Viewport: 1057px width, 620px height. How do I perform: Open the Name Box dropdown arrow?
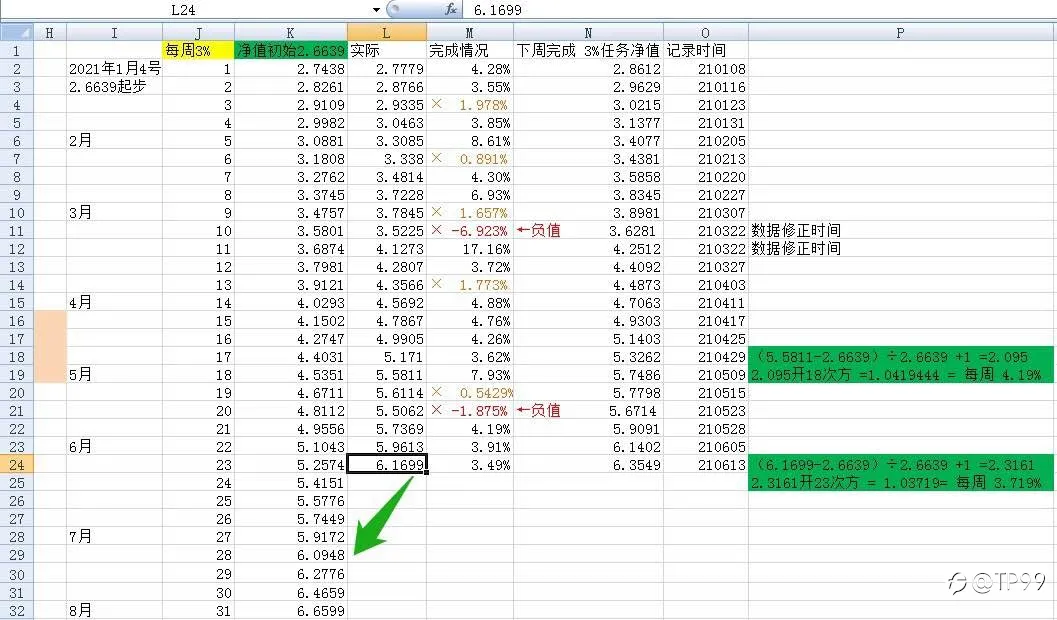(x=376, y=10)
